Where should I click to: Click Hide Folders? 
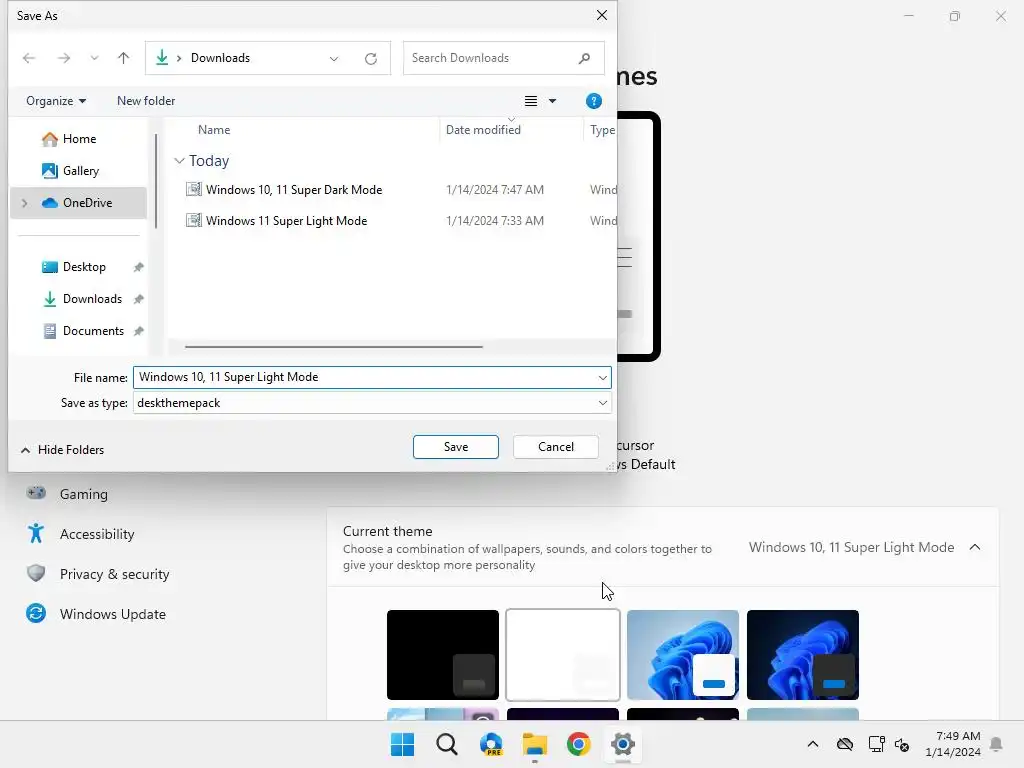tap(62, 449)
